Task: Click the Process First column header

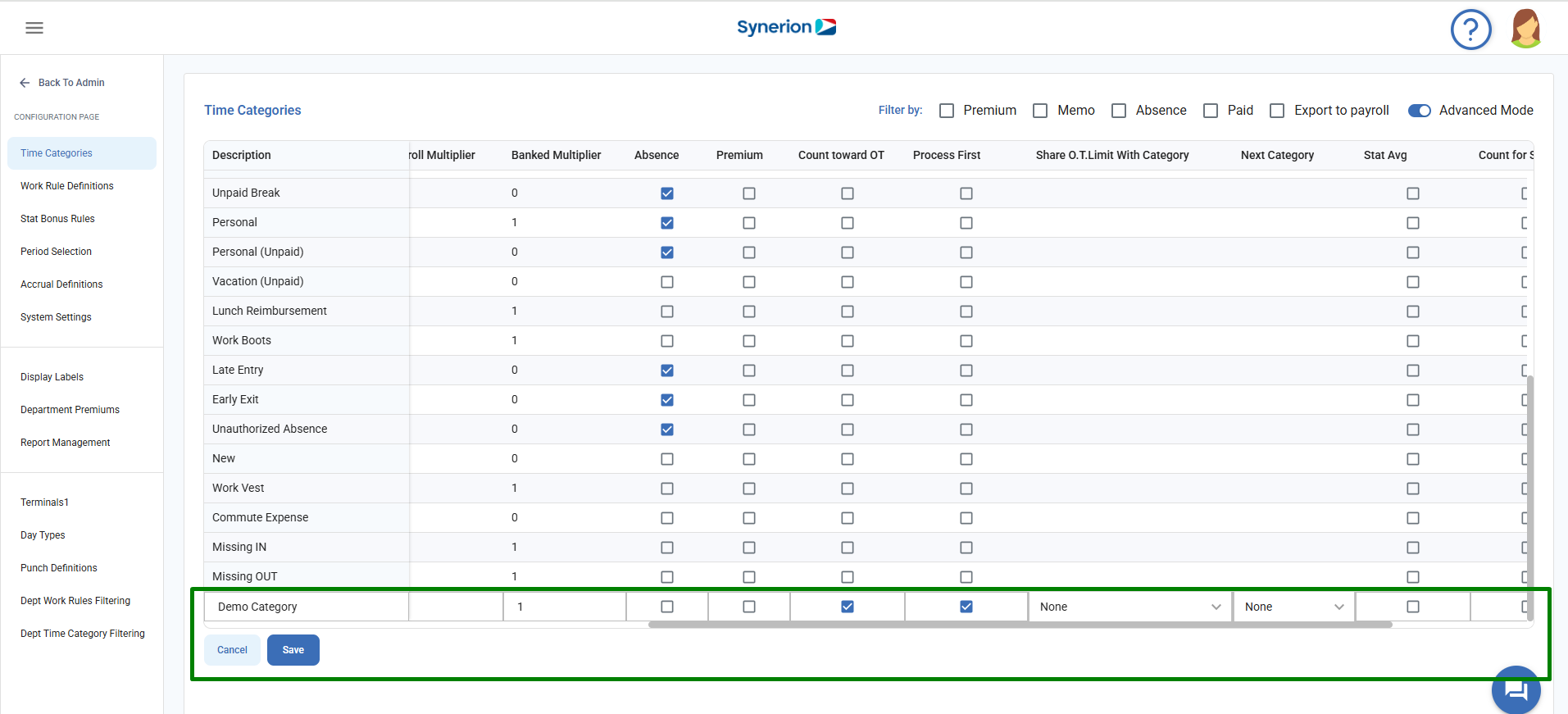Action: 947,155
